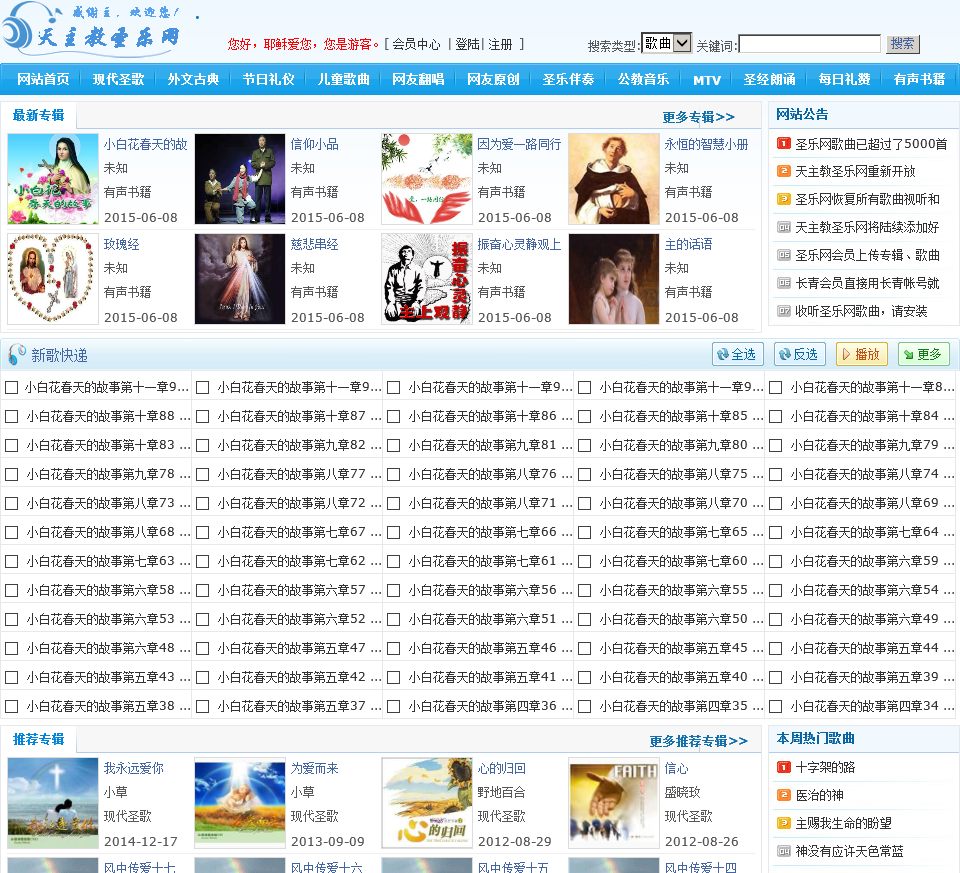This screenshot has height=873, width=960.
Task: Check the box for 小白花春天的故事第六章55
Action: point(585,590)
